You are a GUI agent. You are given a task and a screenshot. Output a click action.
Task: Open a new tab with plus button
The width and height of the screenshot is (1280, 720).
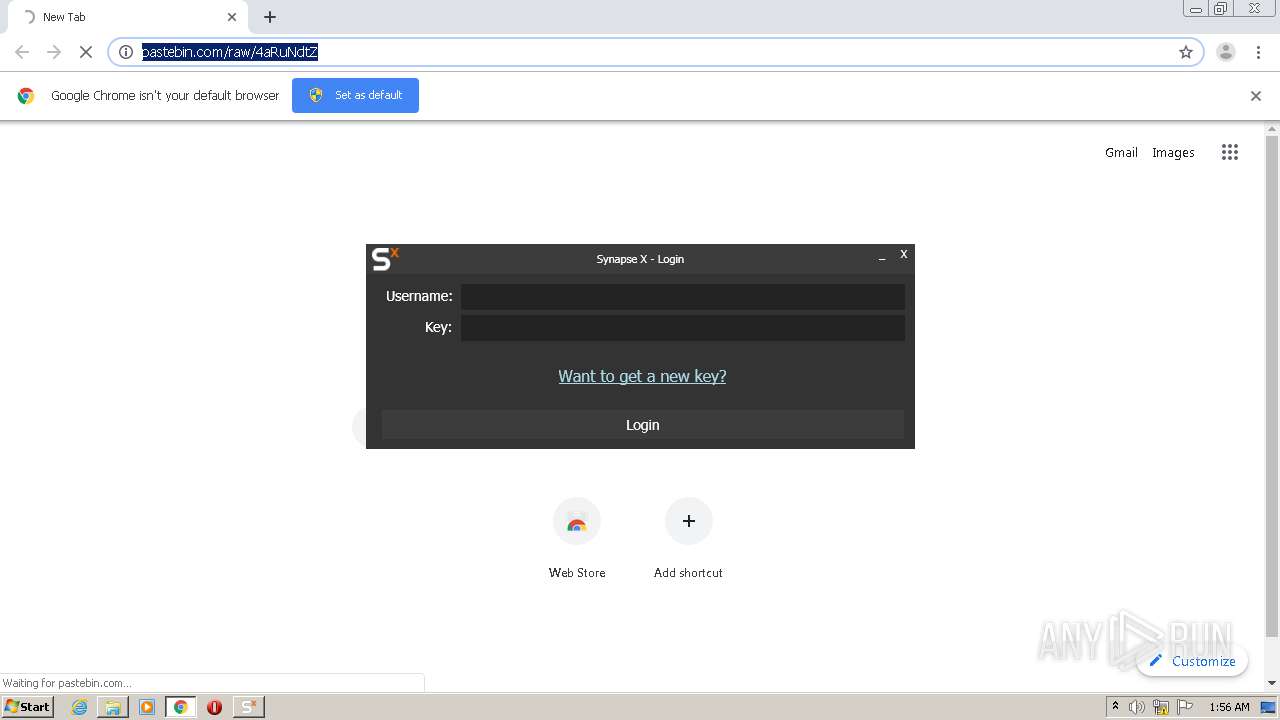click(x=270, y=17)
